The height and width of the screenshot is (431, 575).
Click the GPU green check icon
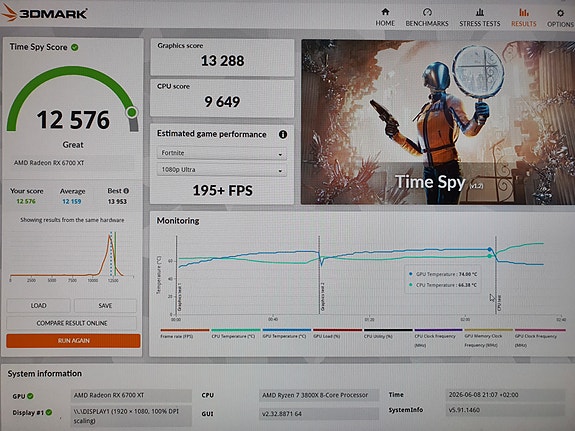(x=30, y=396)
